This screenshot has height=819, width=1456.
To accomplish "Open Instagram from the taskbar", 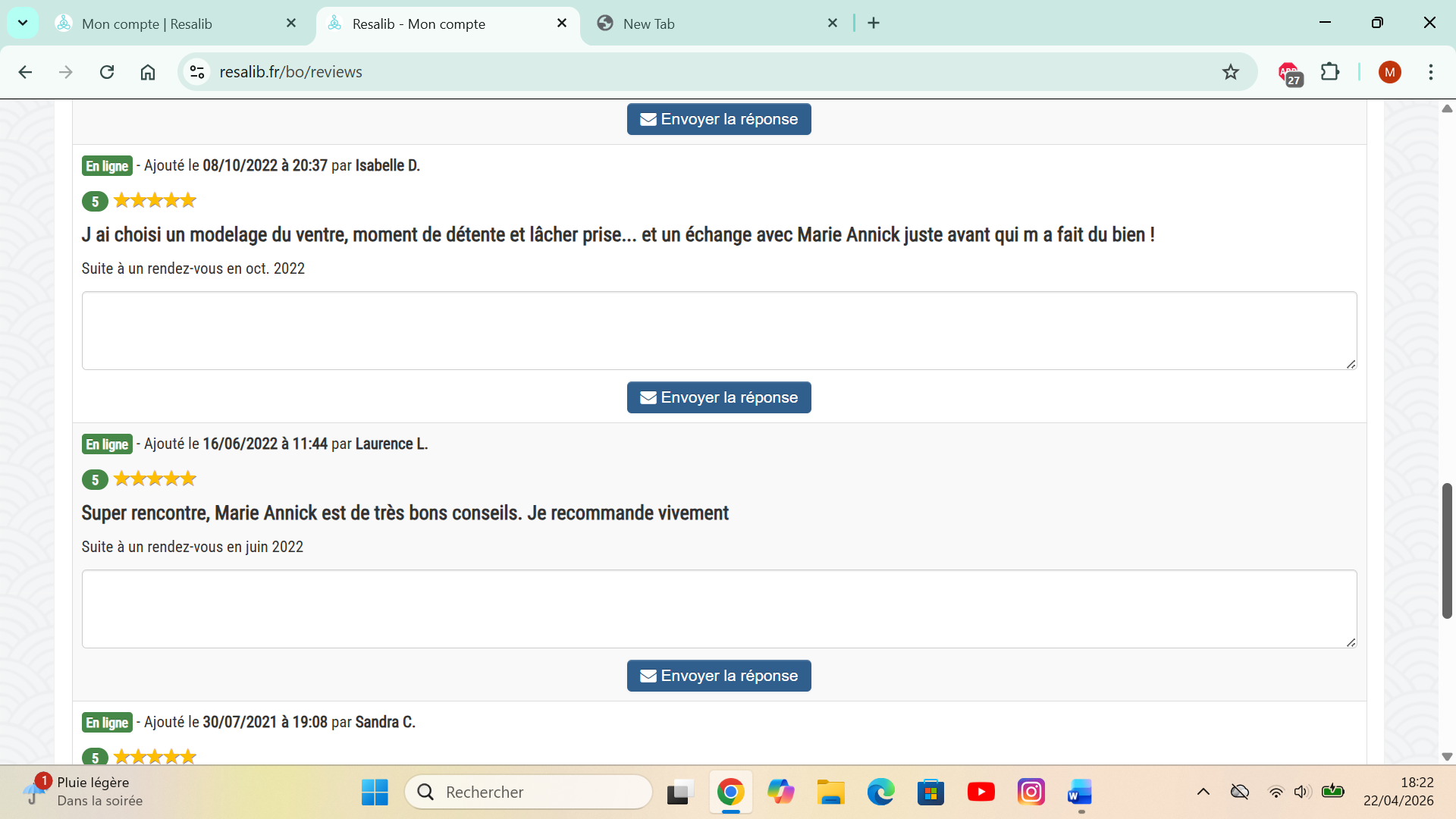I will (x=1031, y=792).
